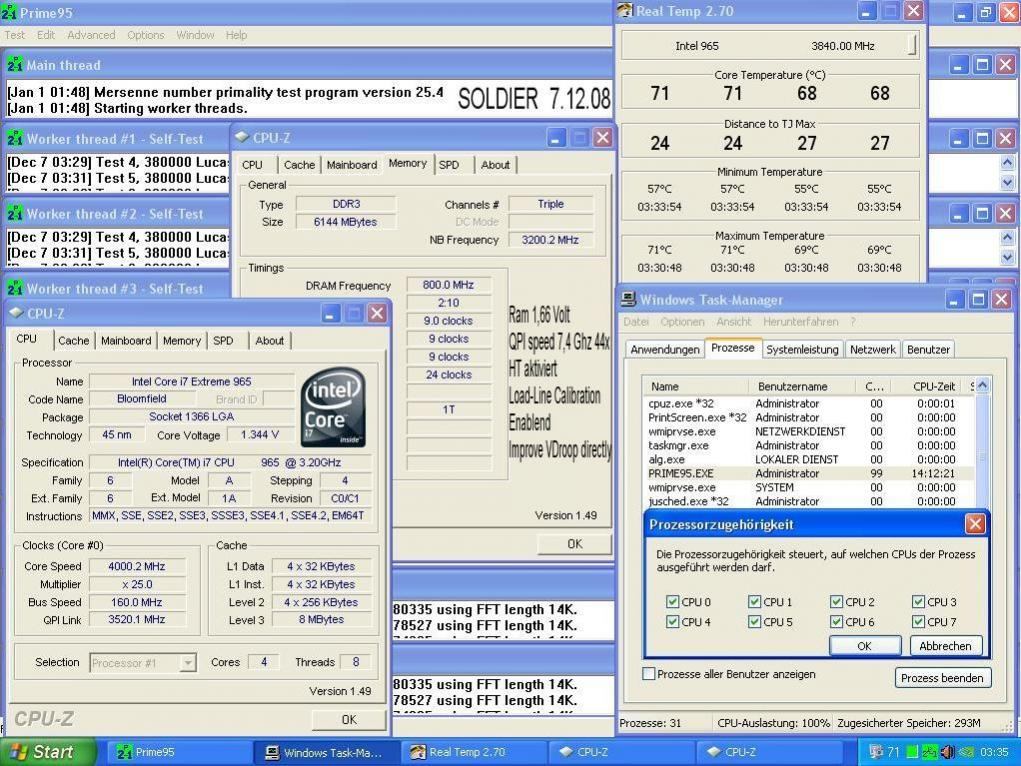Open Cache tab in front CPU-Z
Screen dimensions: 1021x766
74,341
